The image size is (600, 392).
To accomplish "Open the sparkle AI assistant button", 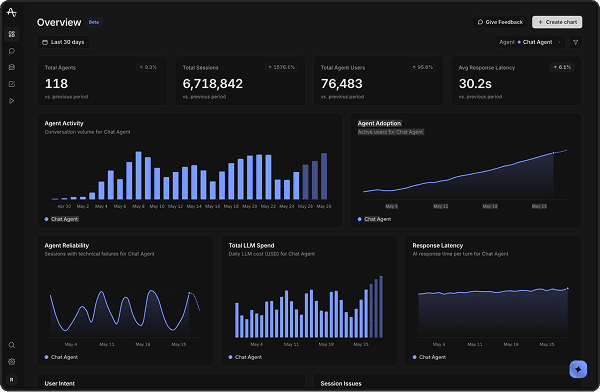I will [578, 369].
